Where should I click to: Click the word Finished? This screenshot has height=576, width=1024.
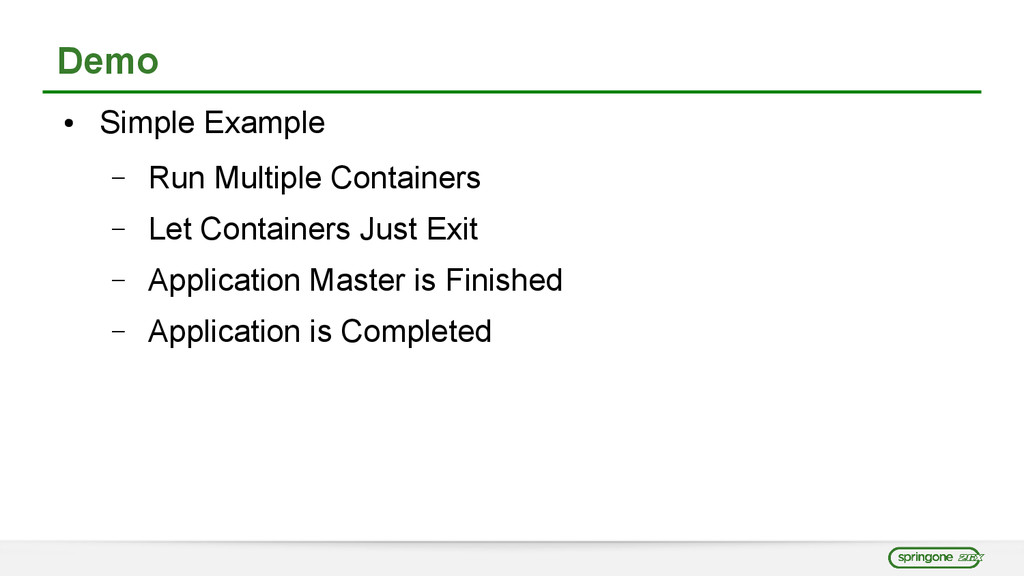pos(504,280)
